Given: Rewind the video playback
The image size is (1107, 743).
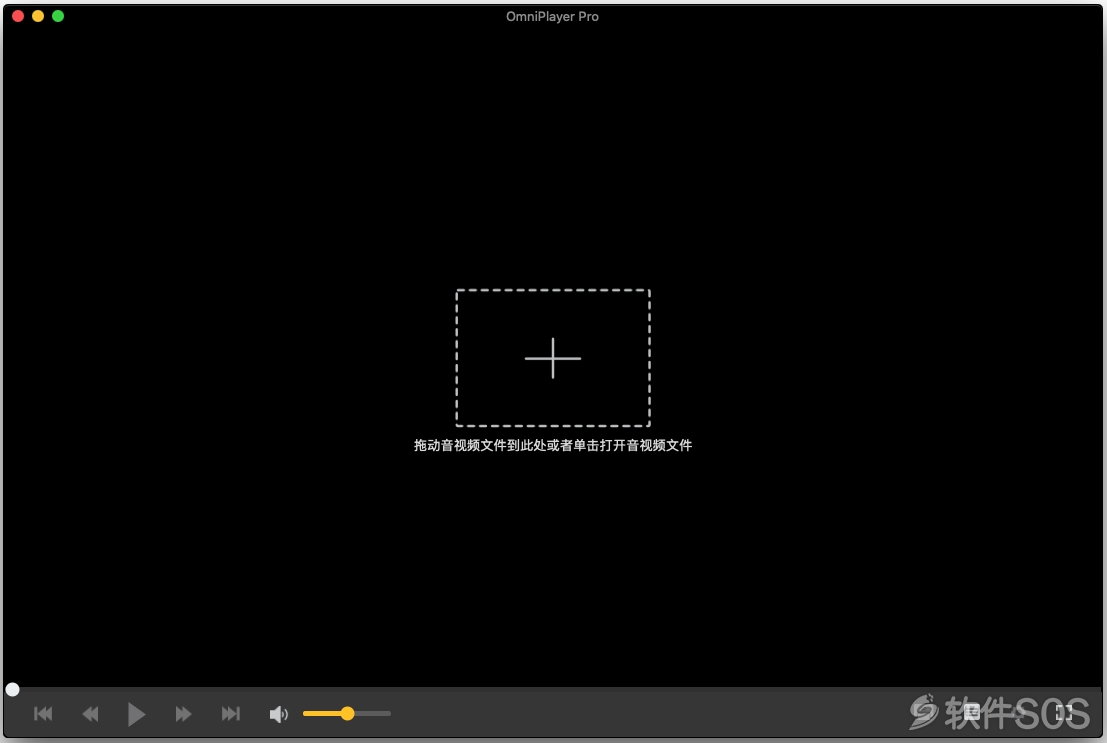Looking at the screenshot, I should 90,714.
